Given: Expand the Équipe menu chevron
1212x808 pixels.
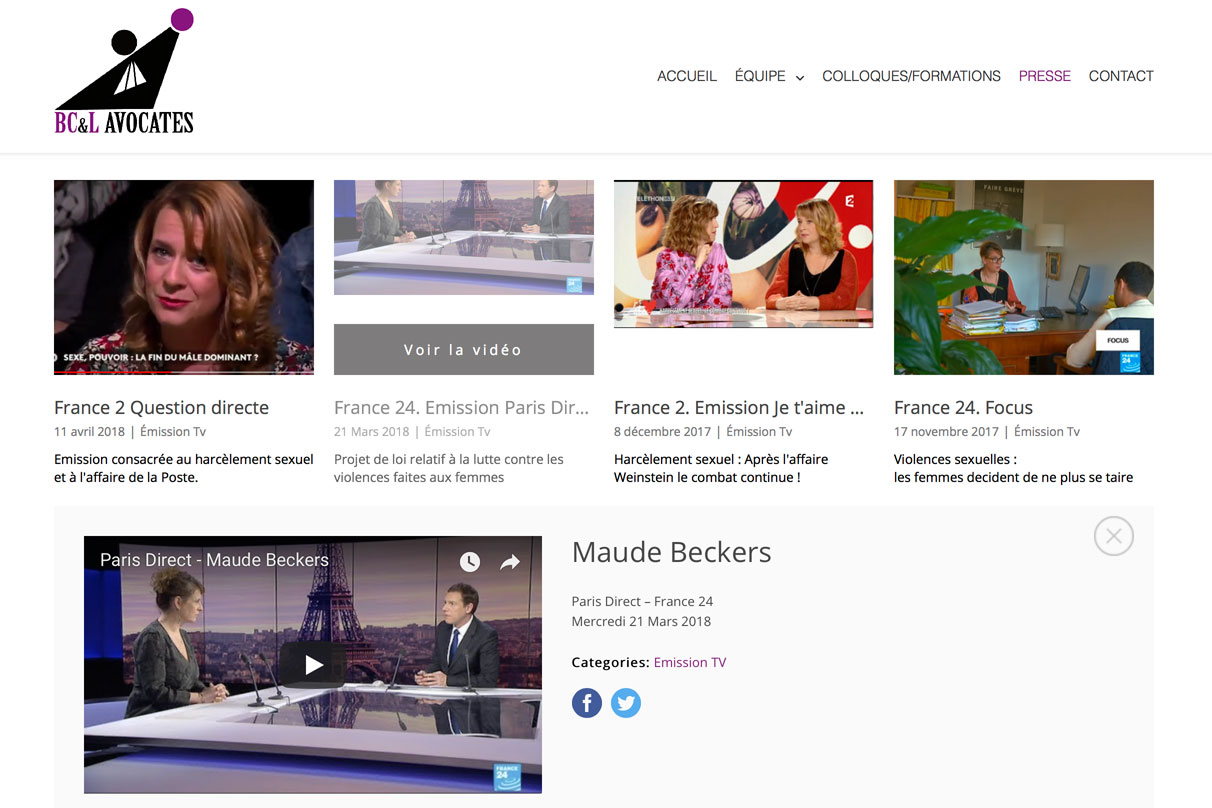Looking at the screenshot, I should (800, 77).
